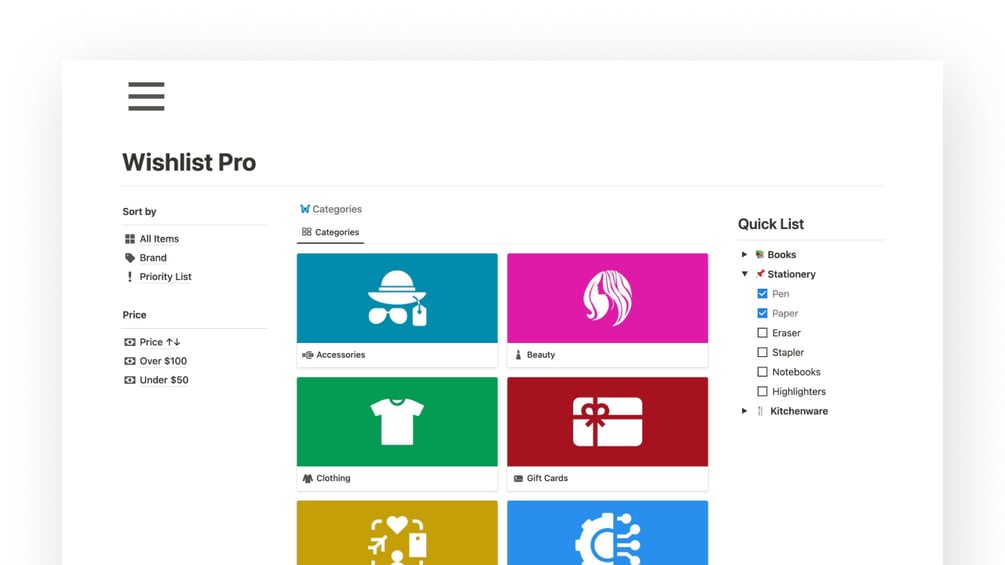This screenshot has width=1005, height=565.
Task: Open the Brand sort link
Action: (153, 258)
